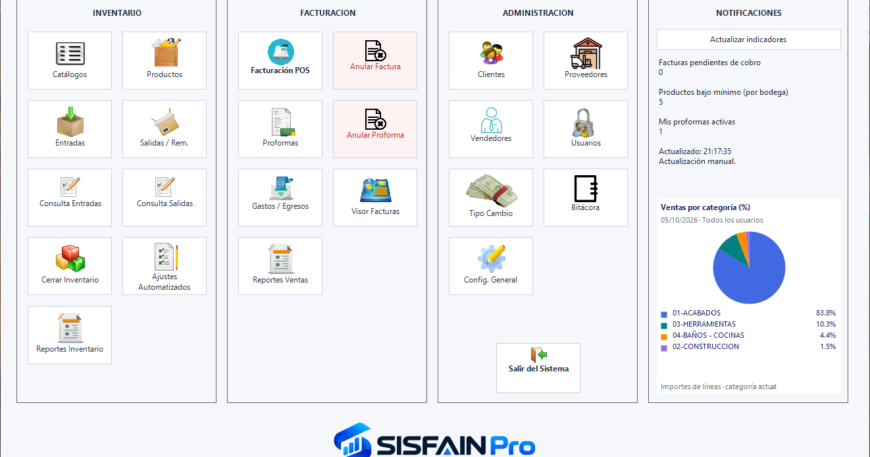Open the Proformas module
The height and width of the screenshot is (457, 870).
(x=280, y=129)
